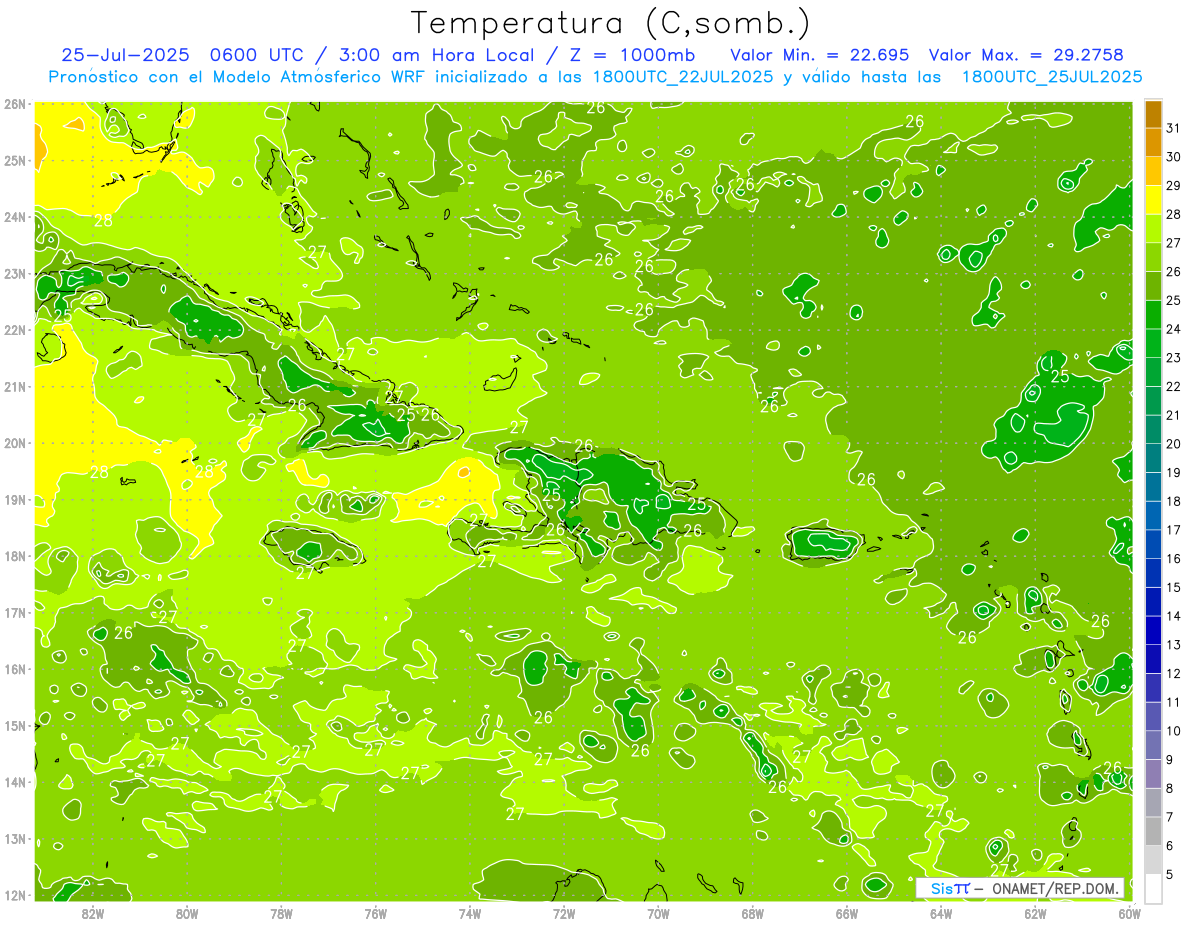Click the 22N latitude axis label
The height and width of the screenshot is (927, 1200).
[x=15, y=329]
